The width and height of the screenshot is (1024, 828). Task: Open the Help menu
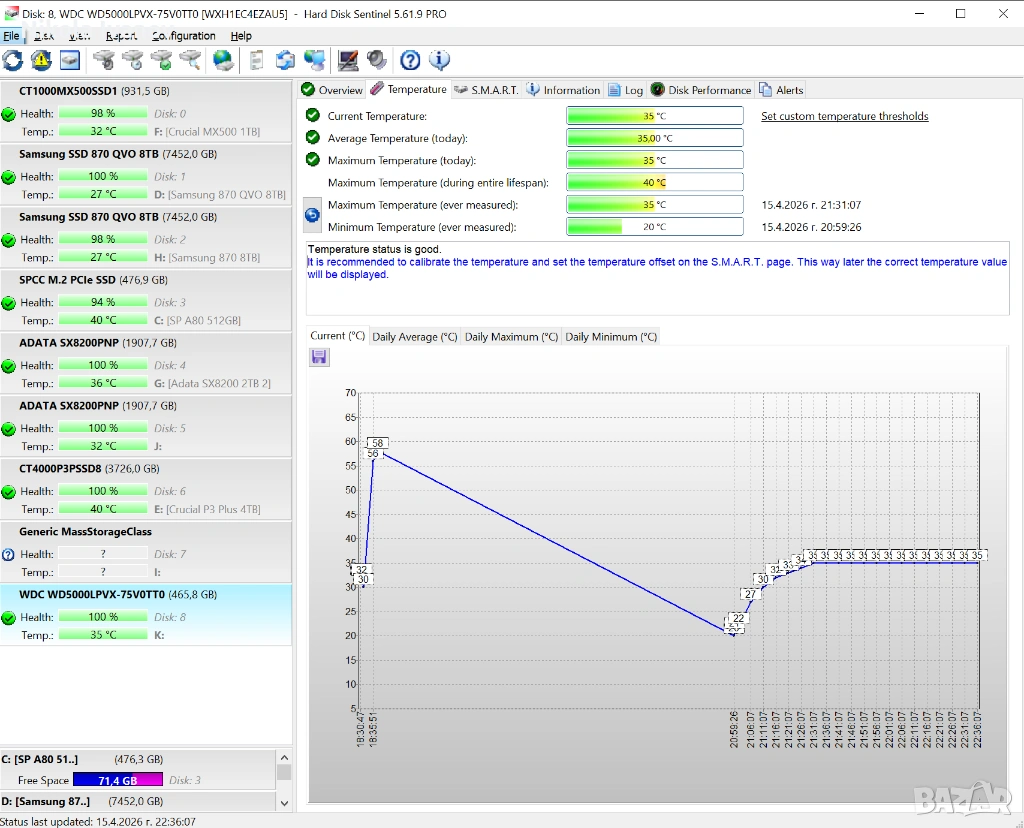tap(241, 36)
